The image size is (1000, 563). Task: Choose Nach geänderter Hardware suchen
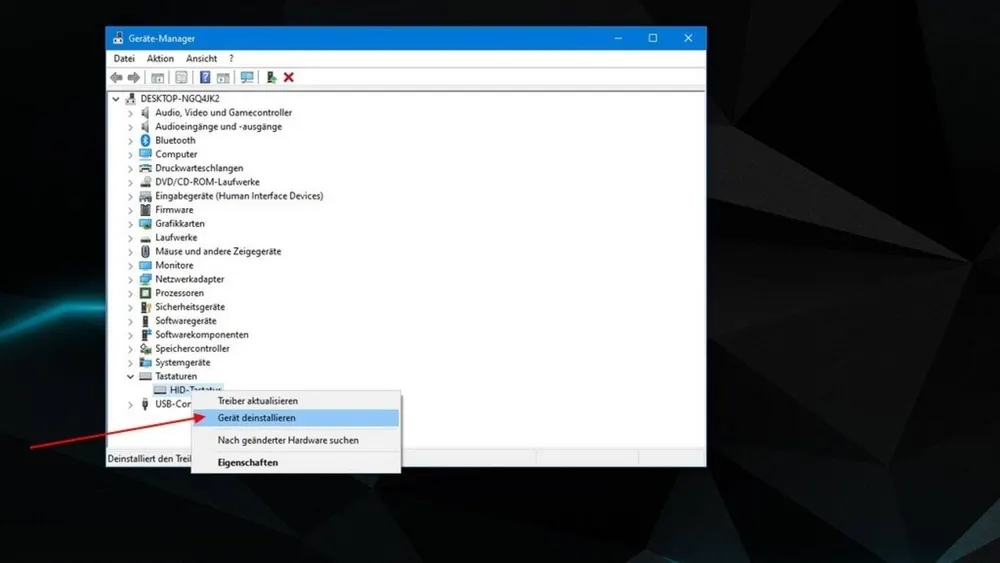(296, 441)
